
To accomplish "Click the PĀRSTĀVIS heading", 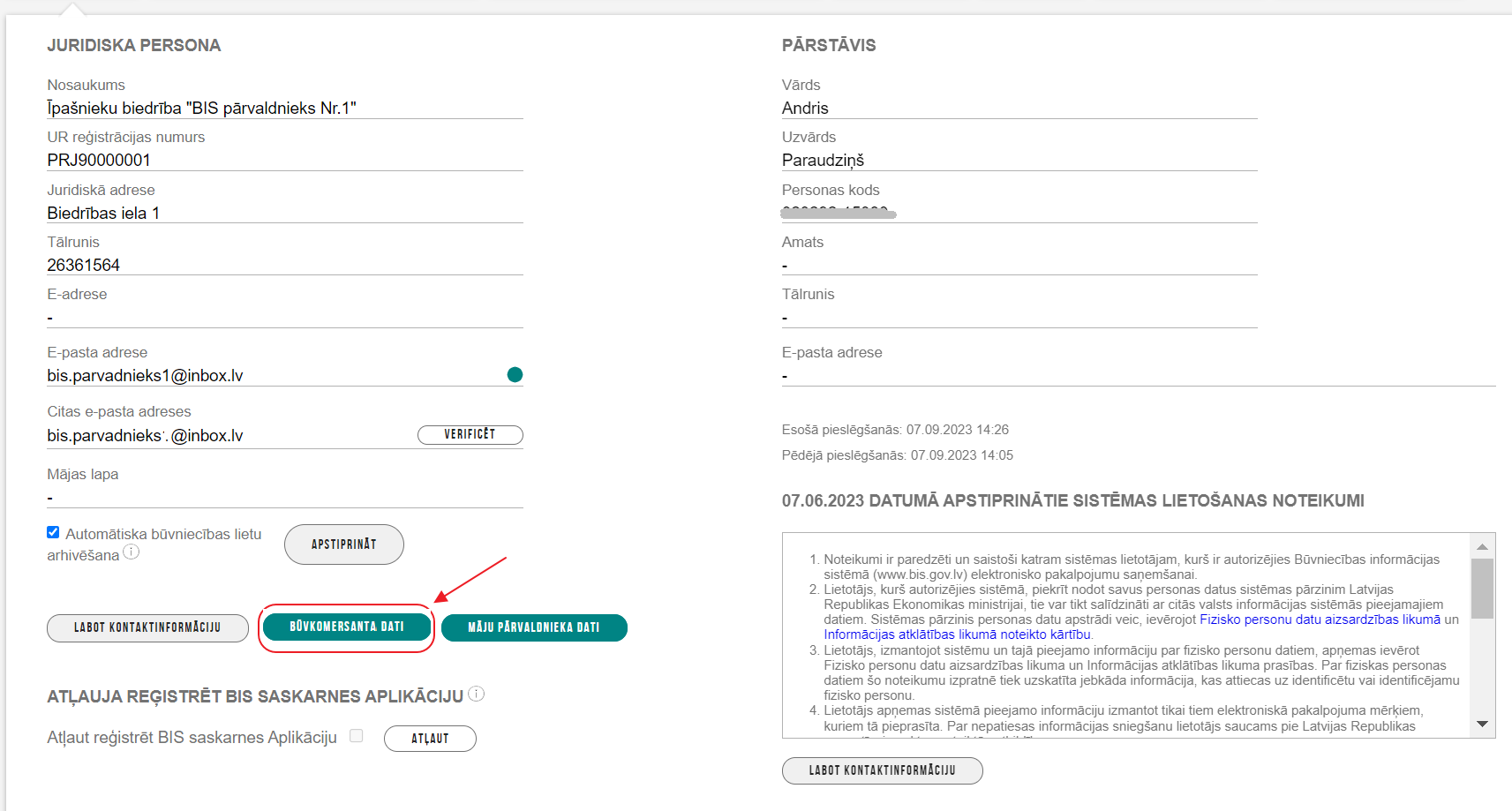I will 829,45.
